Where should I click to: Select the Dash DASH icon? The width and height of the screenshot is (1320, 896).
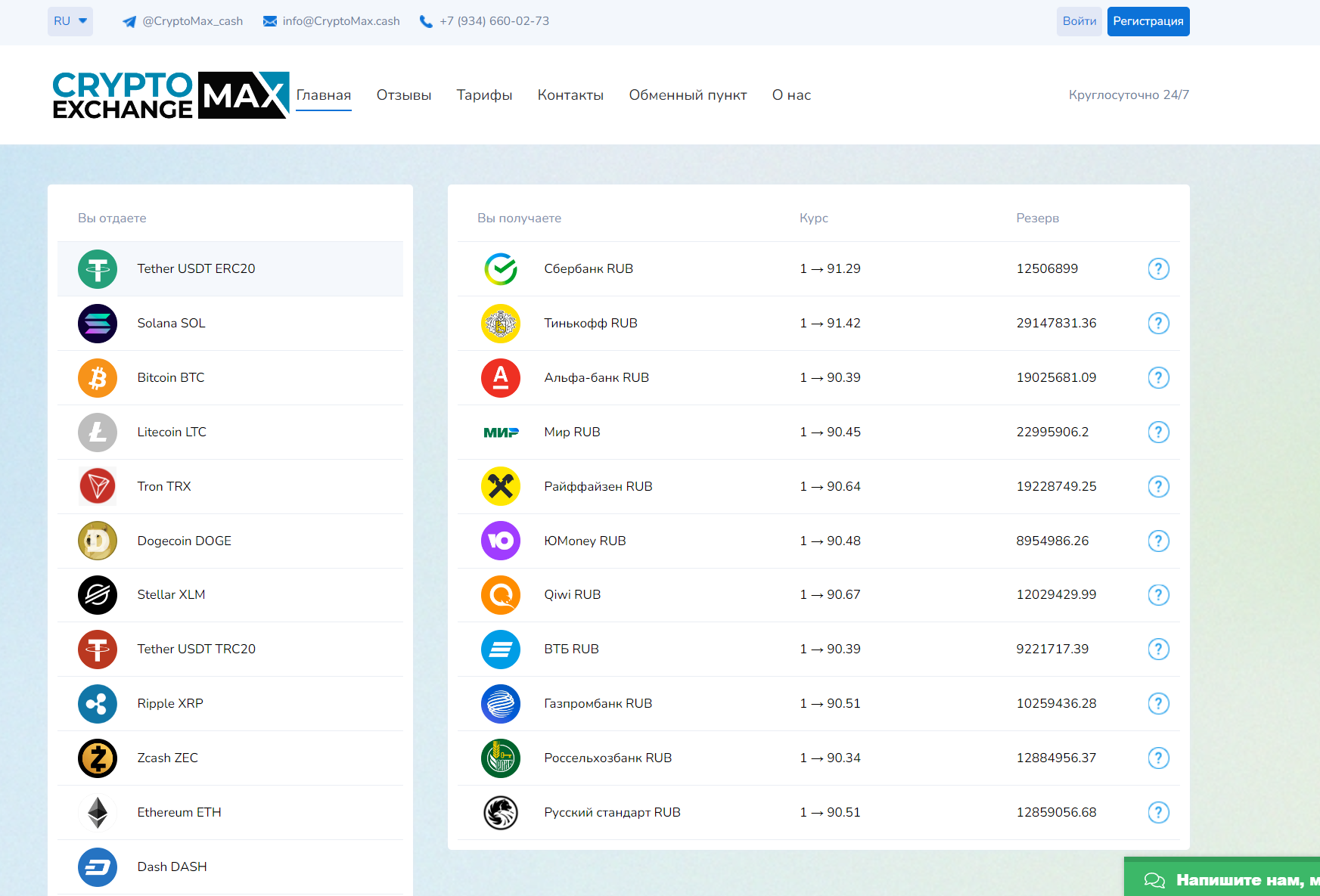pyautogui.click(x=98, y=867)
